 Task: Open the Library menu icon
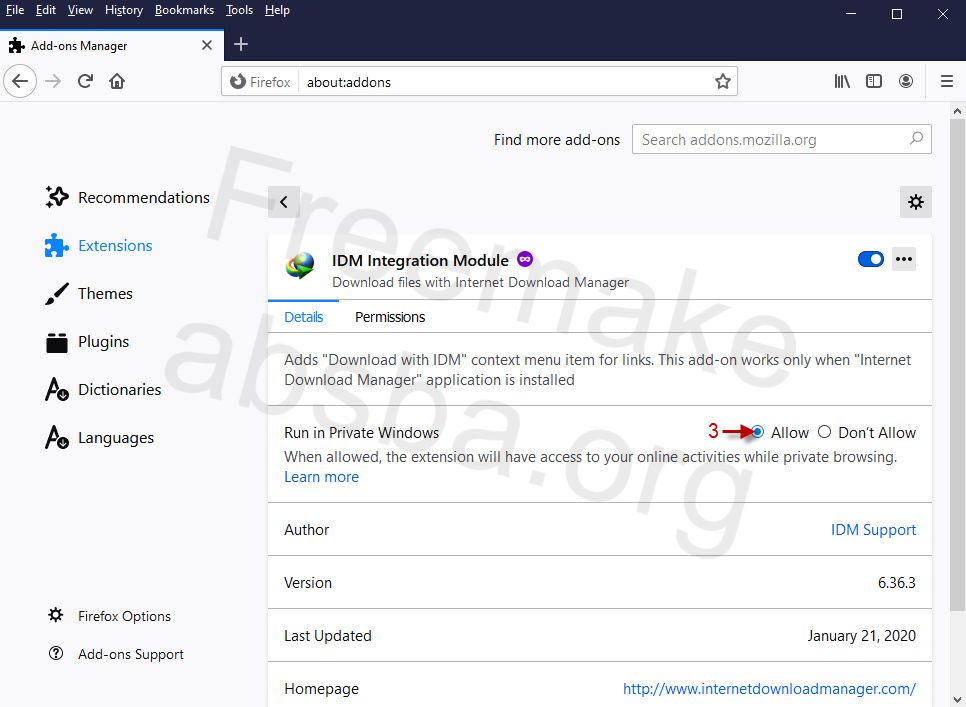[x=842, y=81]
